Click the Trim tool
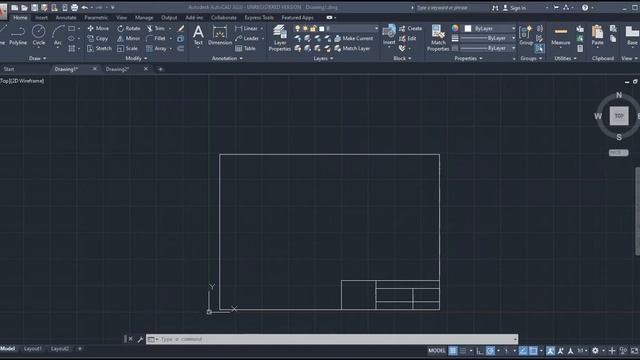The height and width of the screenshot is (360, 640). 156,28
